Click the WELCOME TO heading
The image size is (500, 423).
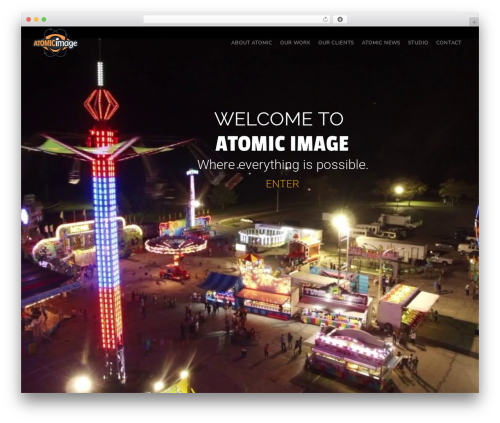coord(279,119)
